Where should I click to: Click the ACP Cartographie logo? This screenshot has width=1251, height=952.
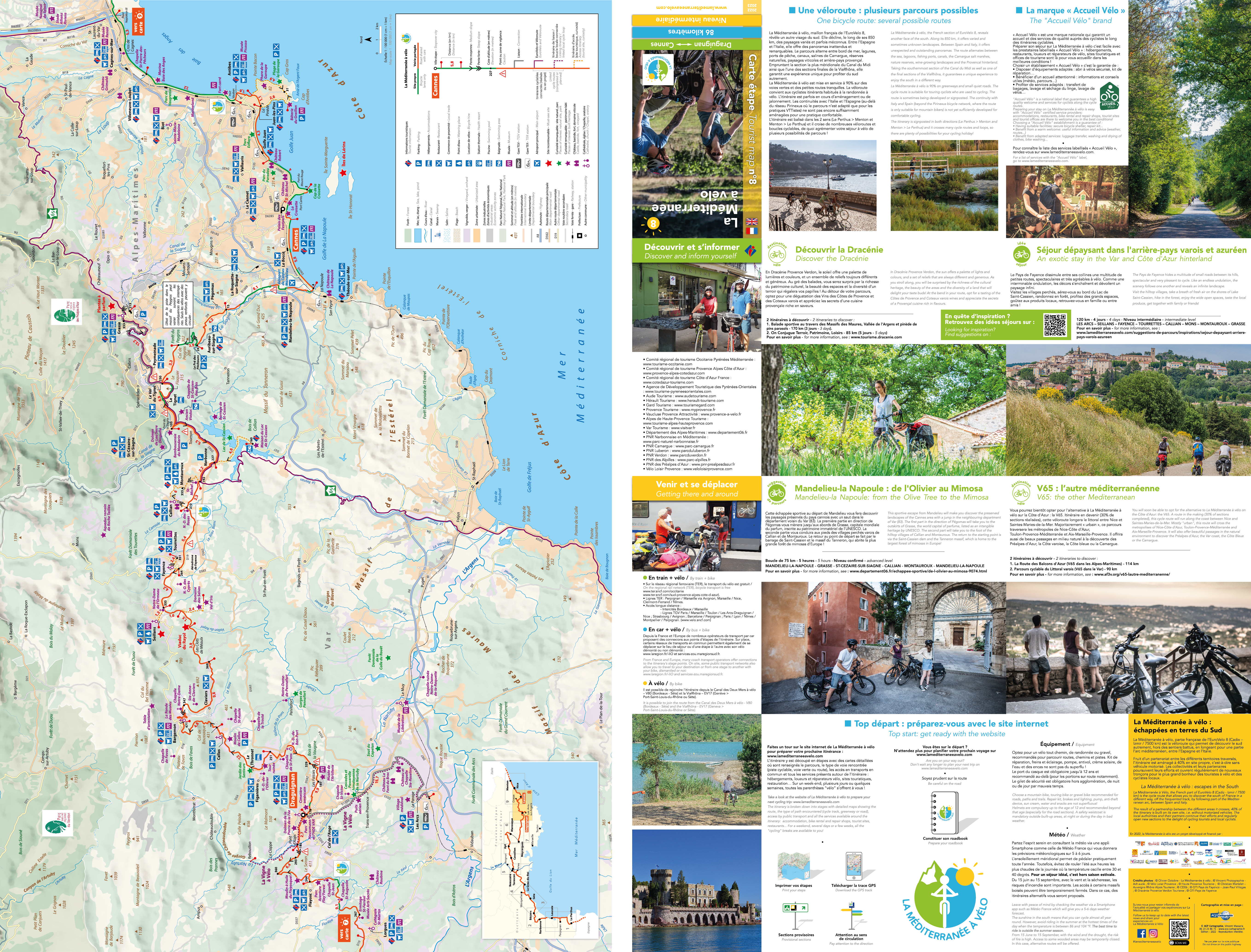[x=1222, y=915]
